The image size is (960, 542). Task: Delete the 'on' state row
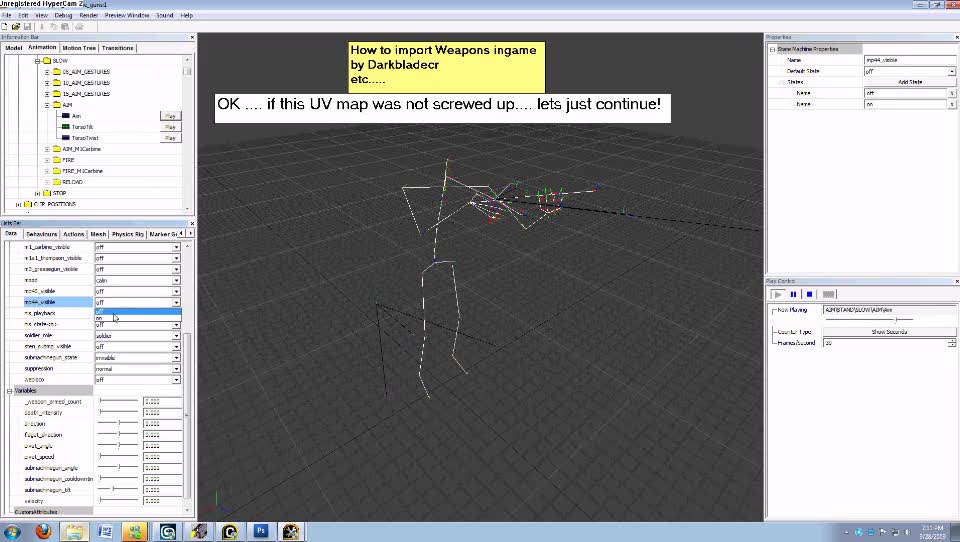(952, 104)
